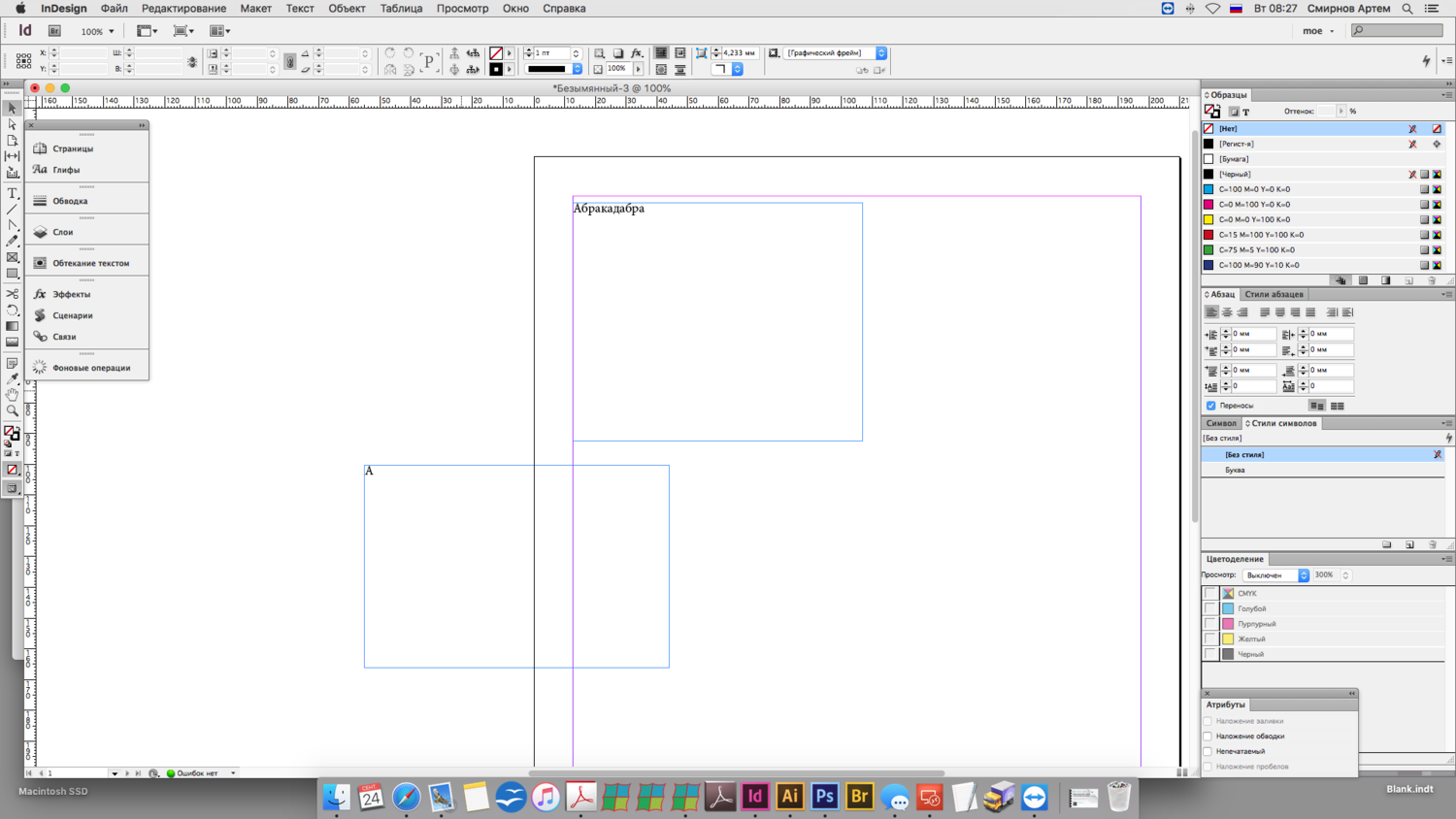
Task: Select the Type tool in toolbox
Action: 13,193
